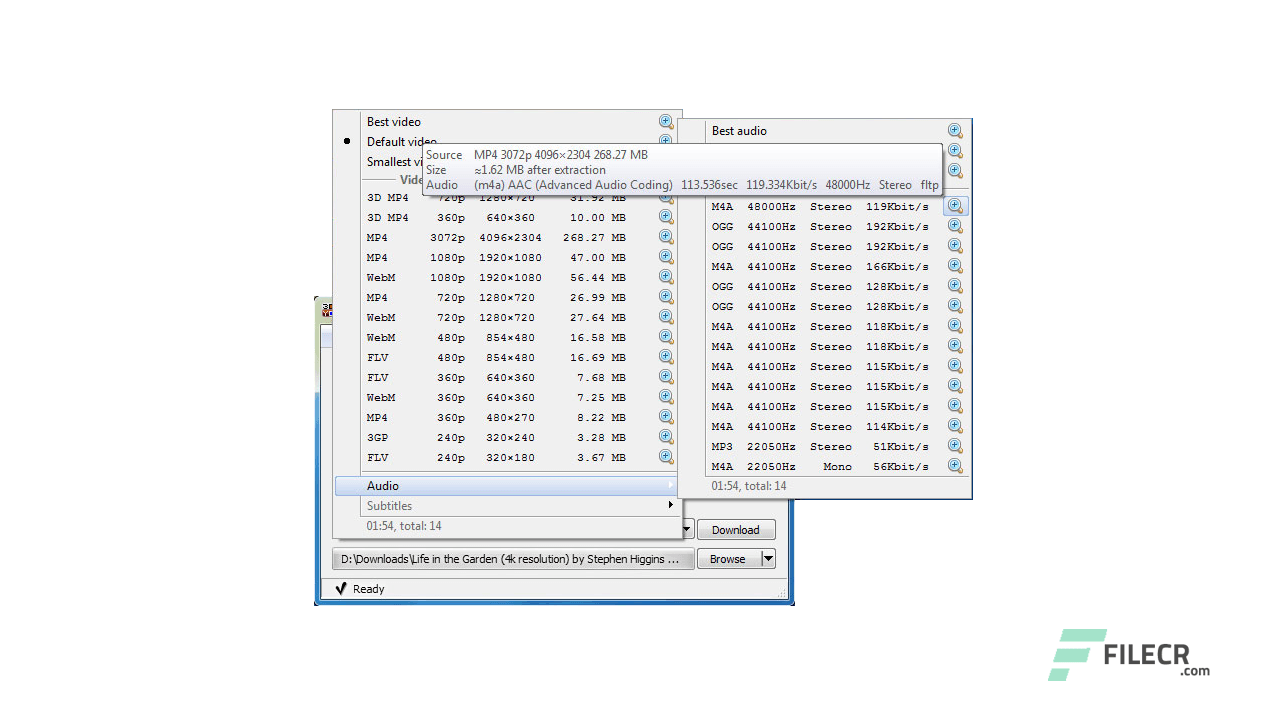The image size is (1280, 720).
Task: Select the Default video radio button
Action: pyautogui.click(x=346, y=141)
